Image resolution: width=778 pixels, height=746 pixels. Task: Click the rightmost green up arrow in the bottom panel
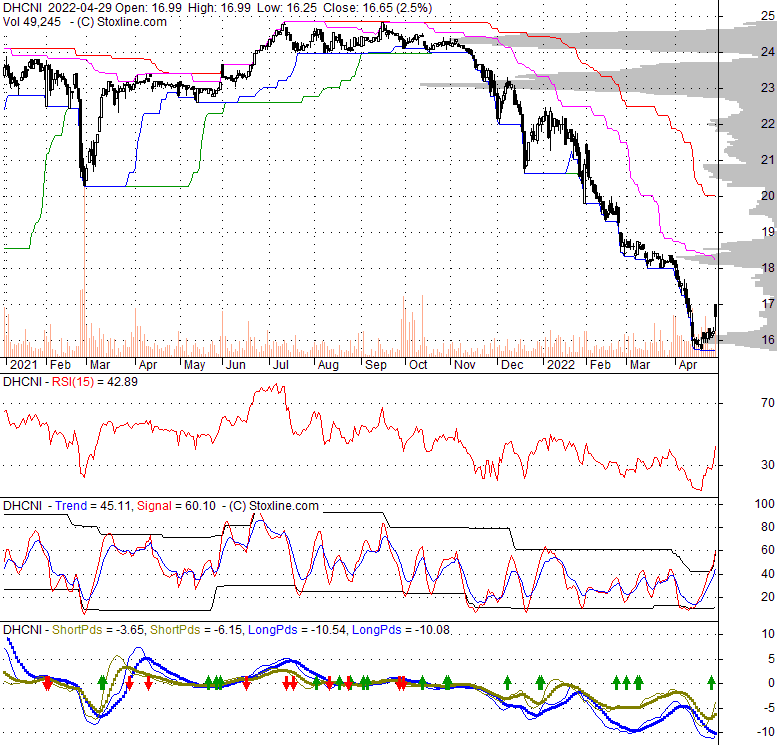coord(712,682)
